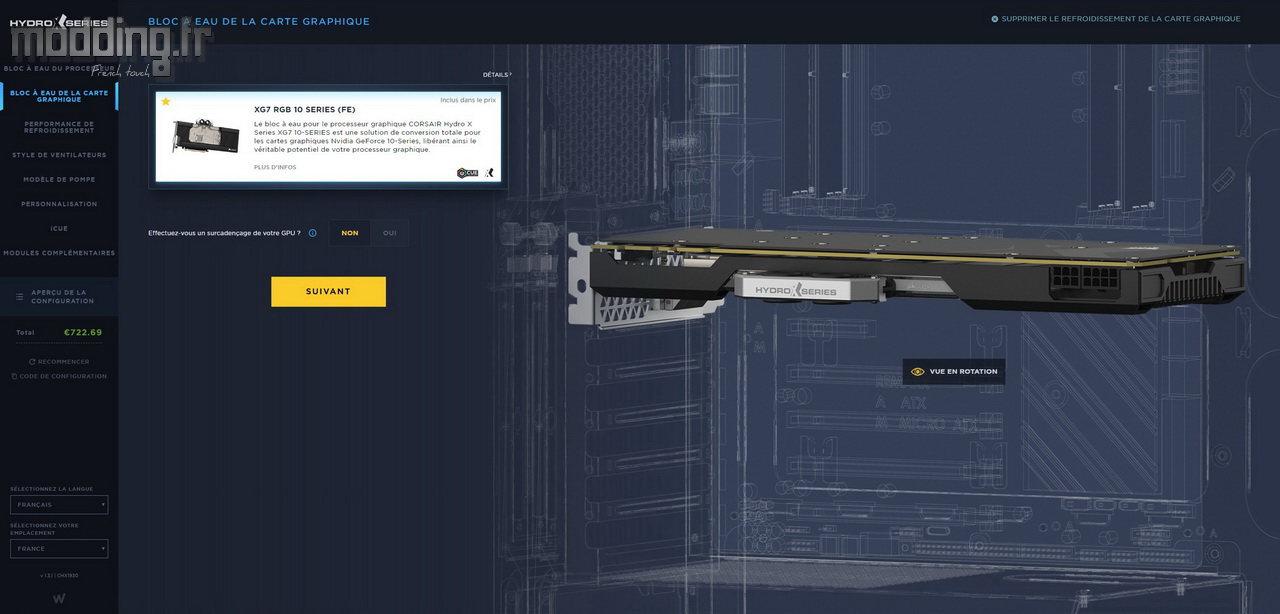This screenshot has height=614, width=1280.
Task: Click the Hydro X badge icon beside the iCUE badge
Action: (489, 173)
